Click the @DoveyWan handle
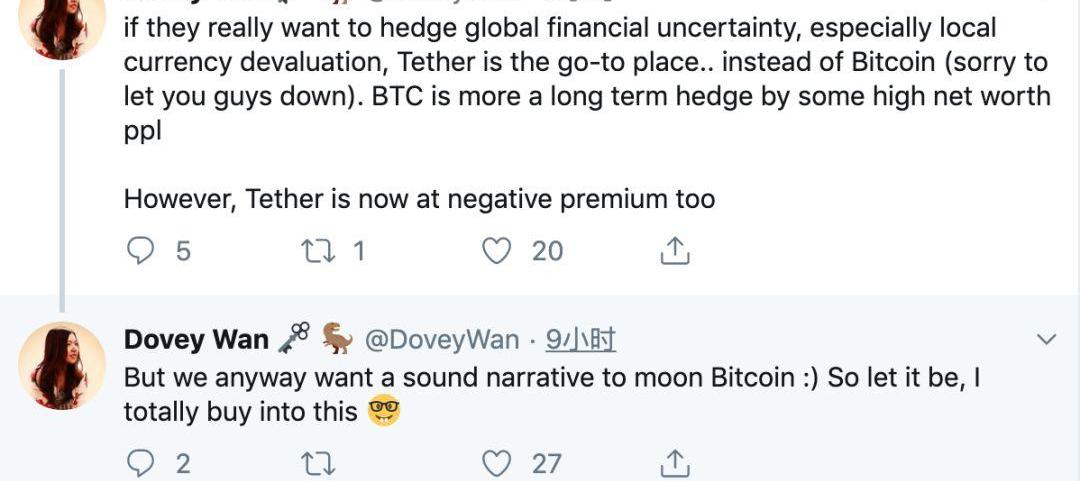Image resolution: width=1080 pixels, height=481 pixels. point(442,340)
